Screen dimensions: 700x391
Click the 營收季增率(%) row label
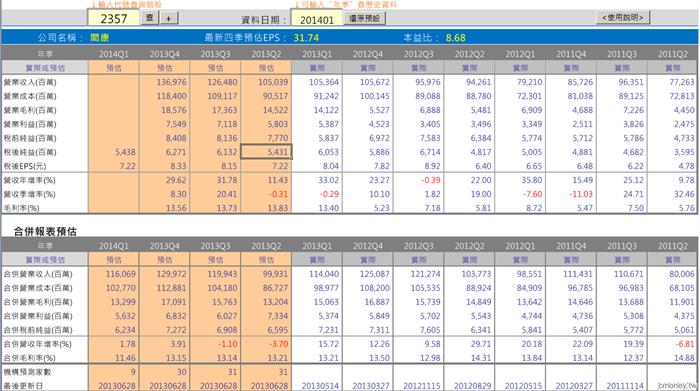29,194
